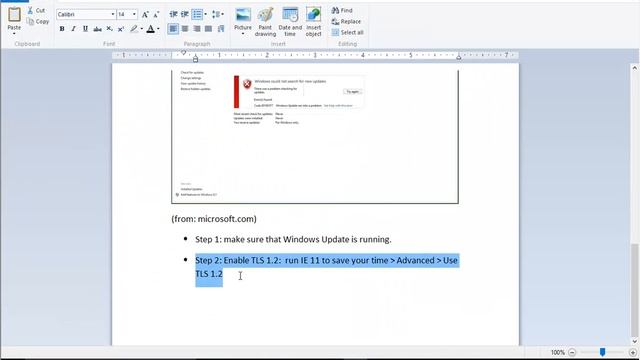Align text right
This screenshot has width=640, height=360.
pyautogui.click(x=197, y=29)
